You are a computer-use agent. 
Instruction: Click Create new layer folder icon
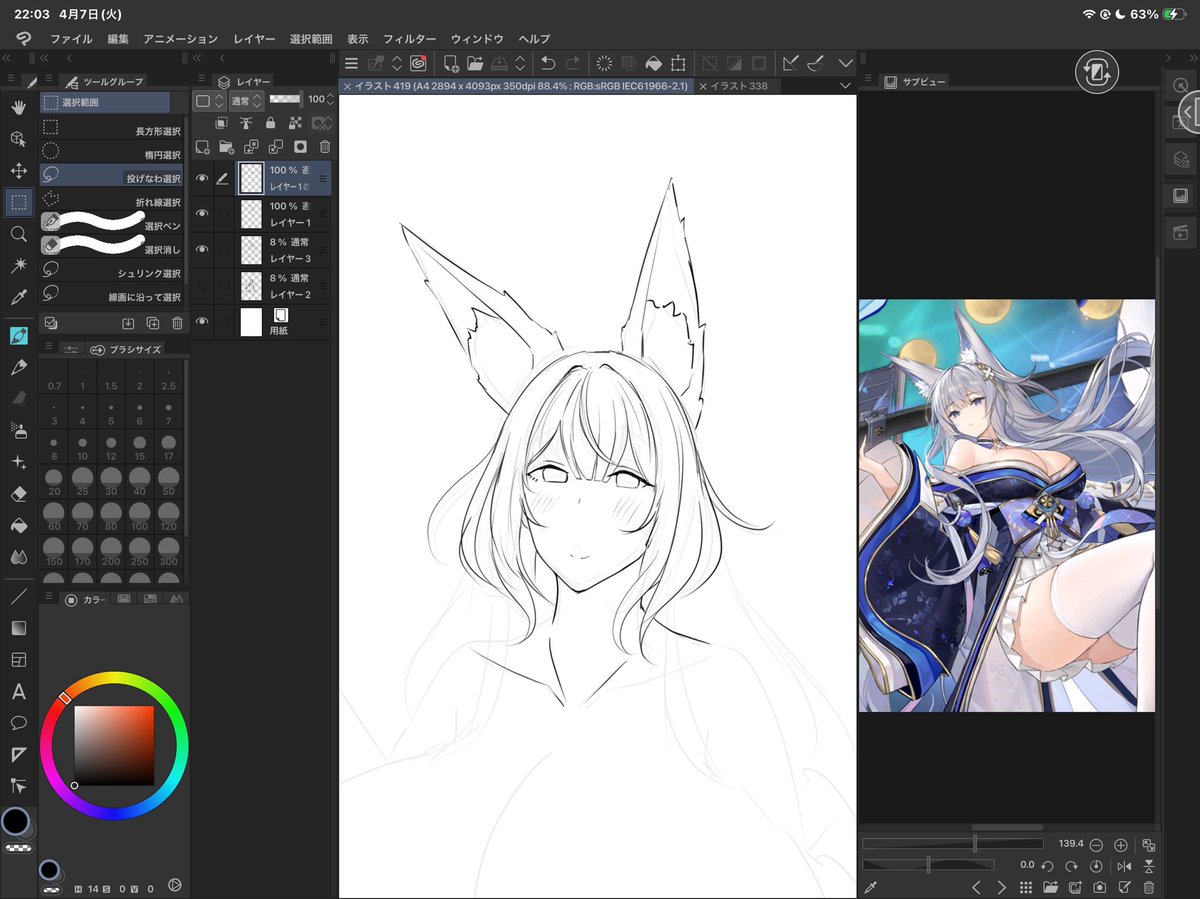(x=227, y=146)
